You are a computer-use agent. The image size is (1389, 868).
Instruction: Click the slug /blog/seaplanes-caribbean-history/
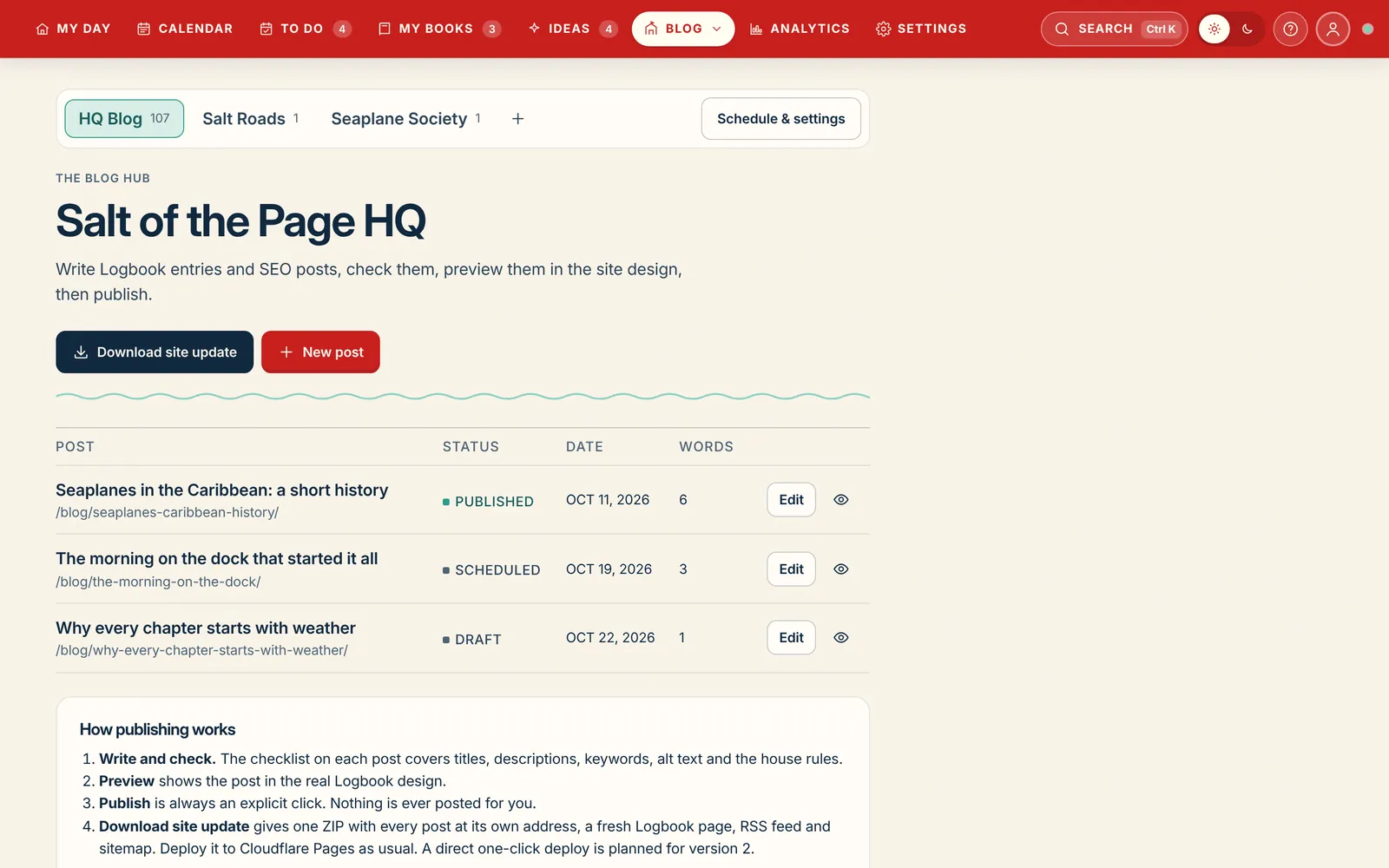point(168,513)
